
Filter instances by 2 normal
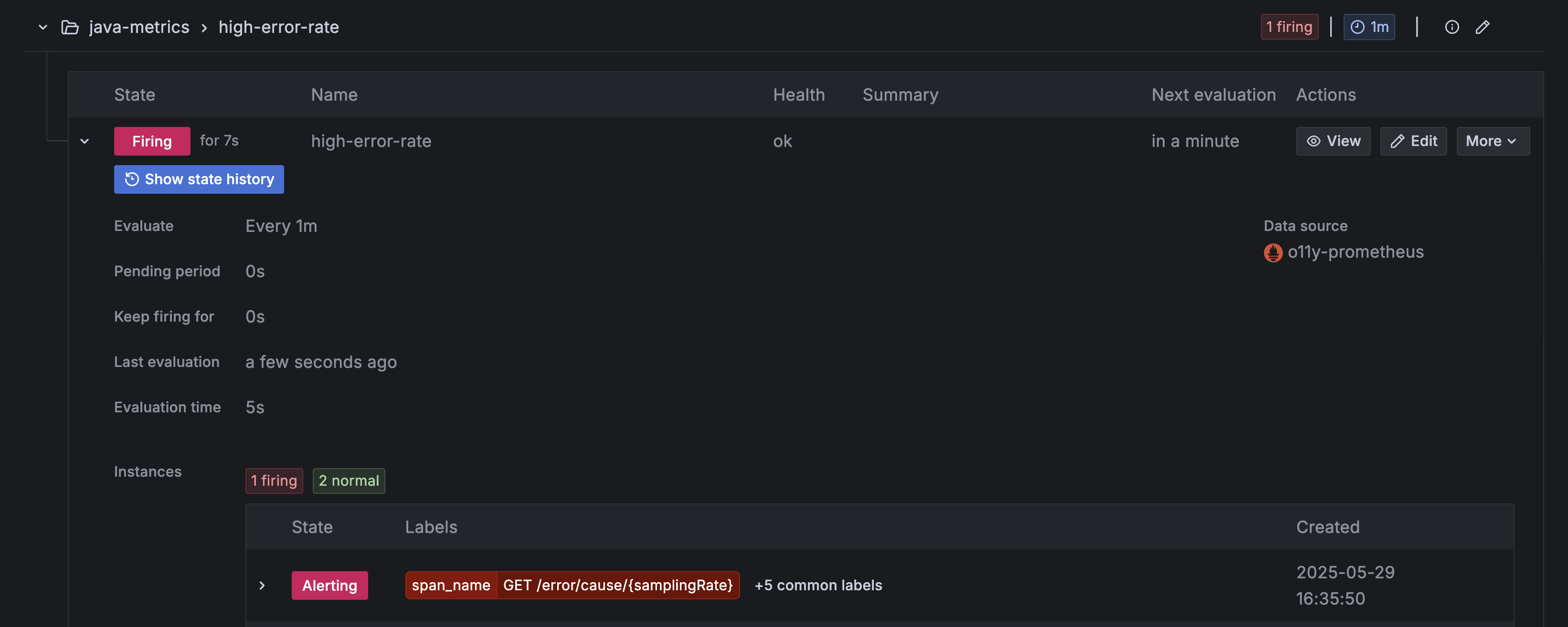(349, 481)
